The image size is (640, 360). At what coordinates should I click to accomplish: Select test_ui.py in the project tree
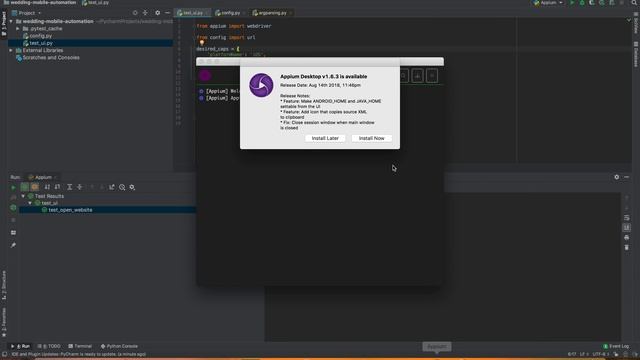pyautogui.click(x=40, y=43)
